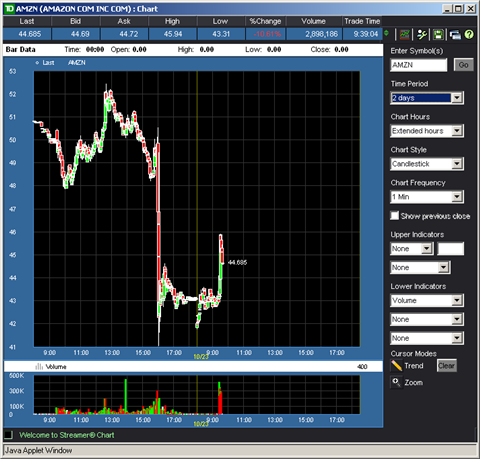Click the Java Applet Window status text

pos(38,450)
